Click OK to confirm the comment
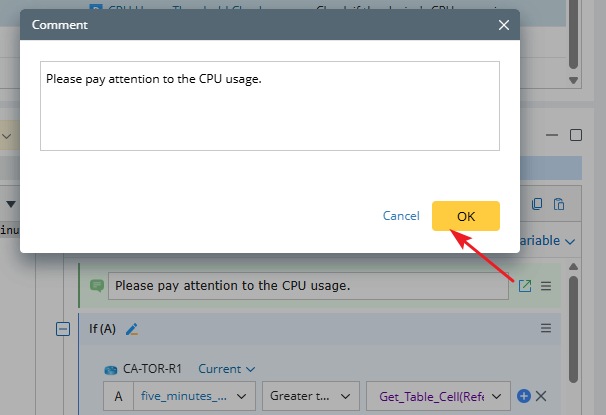 click(465, 216)
